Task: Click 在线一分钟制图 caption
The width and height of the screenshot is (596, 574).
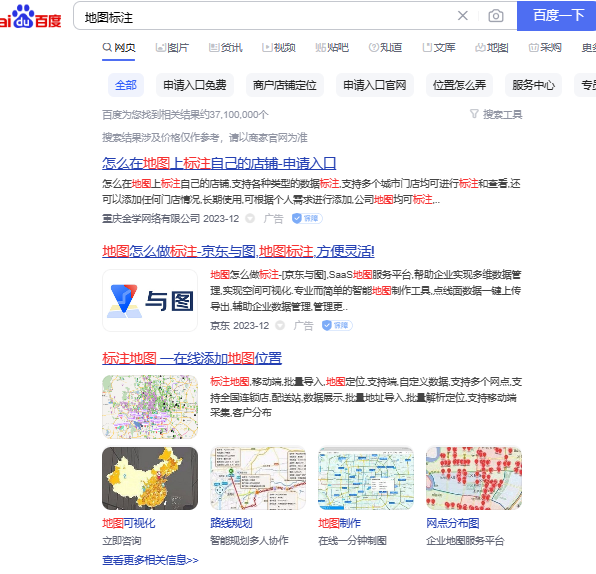Action: pos(352,541)
